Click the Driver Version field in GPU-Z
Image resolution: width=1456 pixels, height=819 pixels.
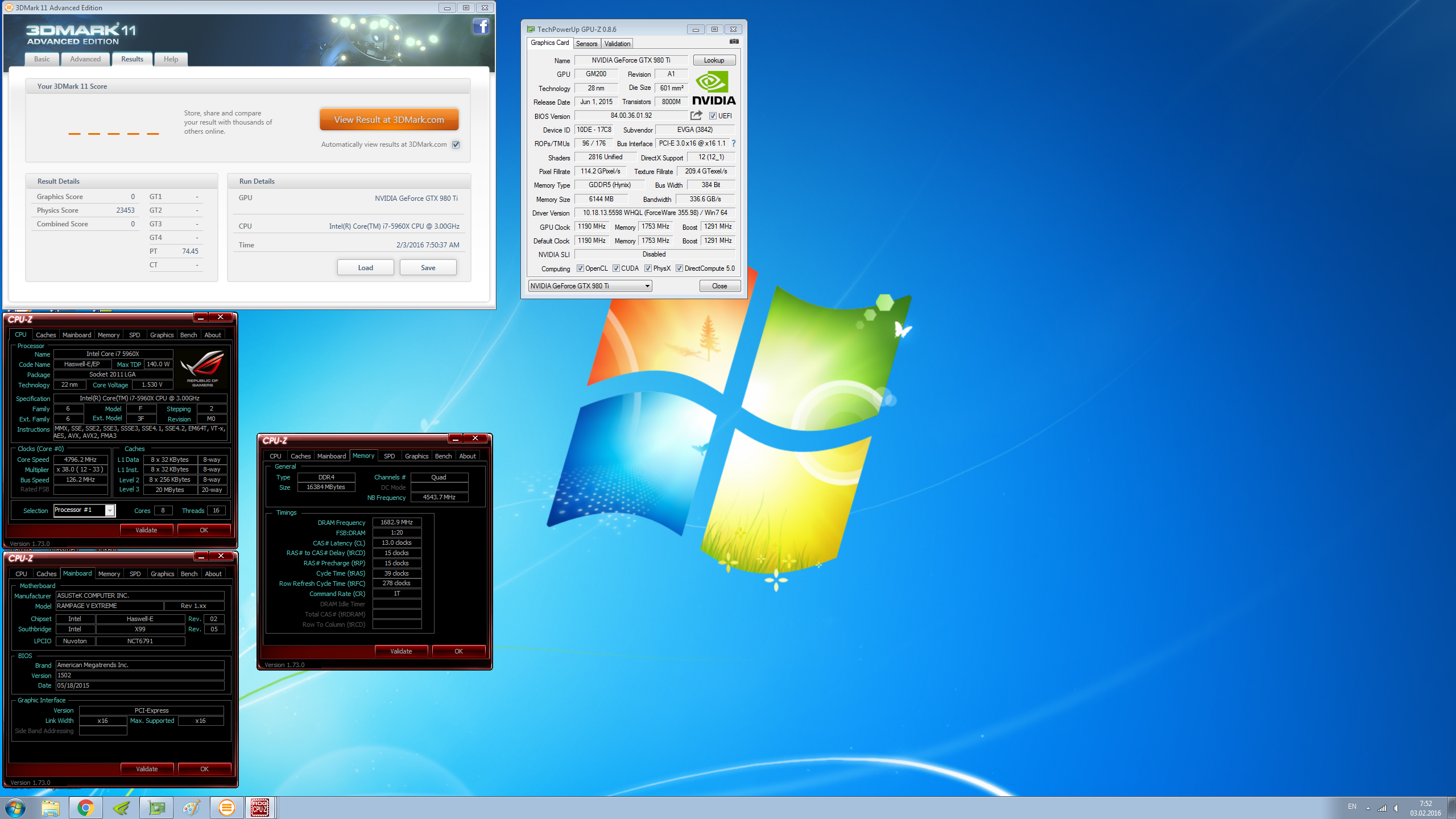pyautogui.click(x=655, y=213)
